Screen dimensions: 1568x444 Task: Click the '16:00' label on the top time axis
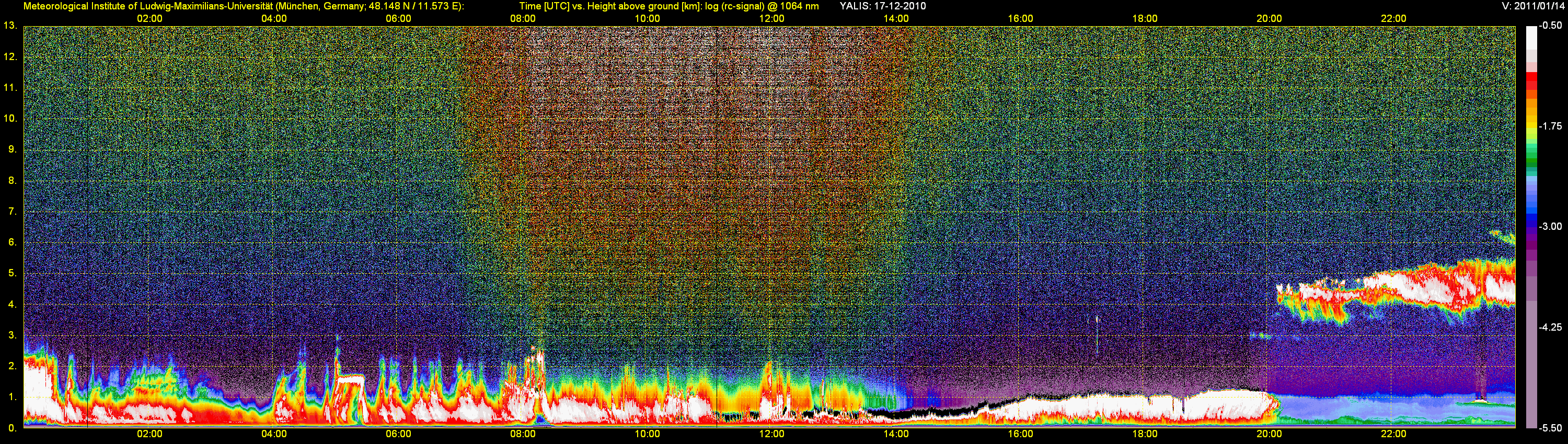[1020, 19]
